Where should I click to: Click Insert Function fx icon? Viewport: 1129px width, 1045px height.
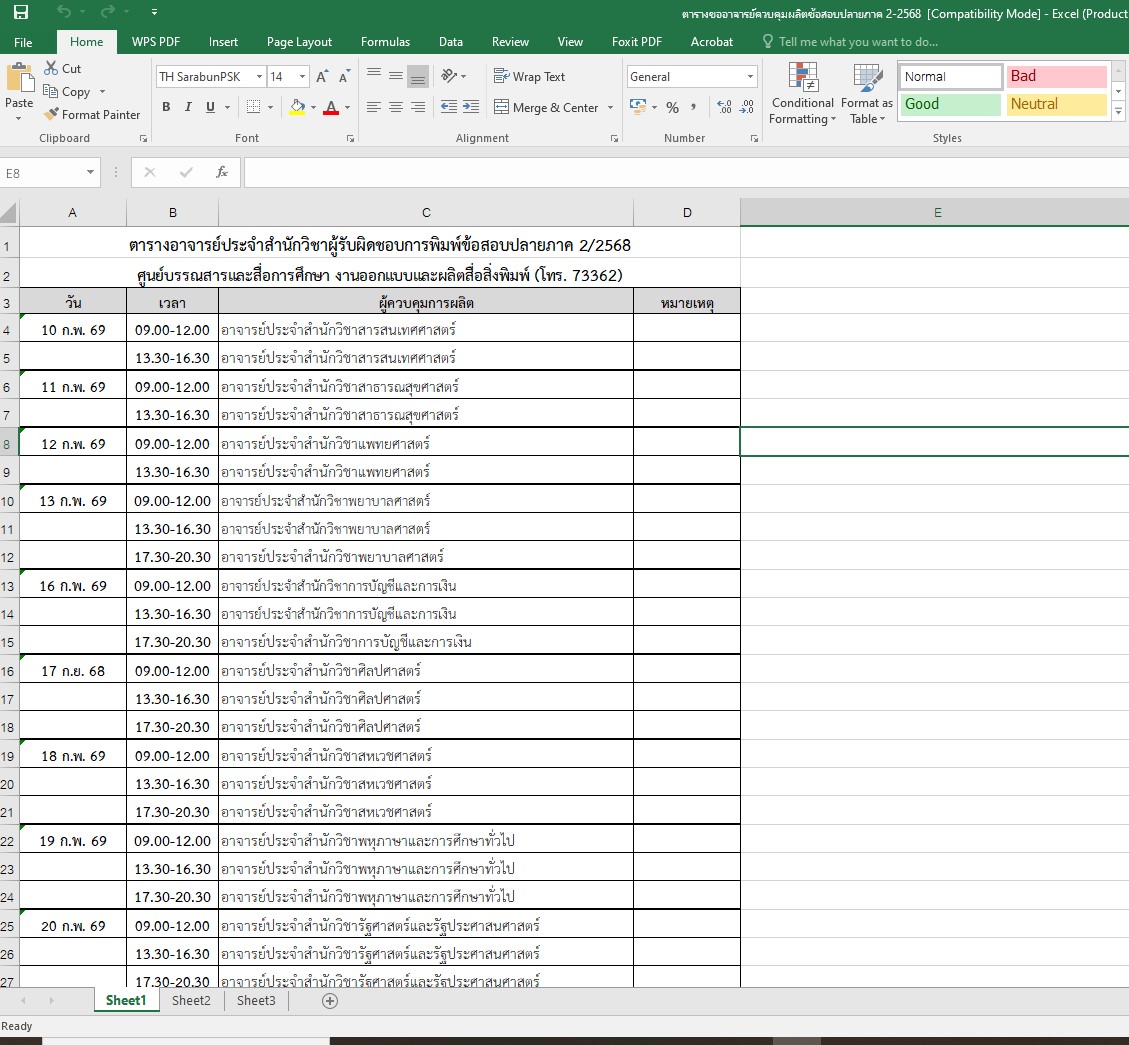click(222, 172)
